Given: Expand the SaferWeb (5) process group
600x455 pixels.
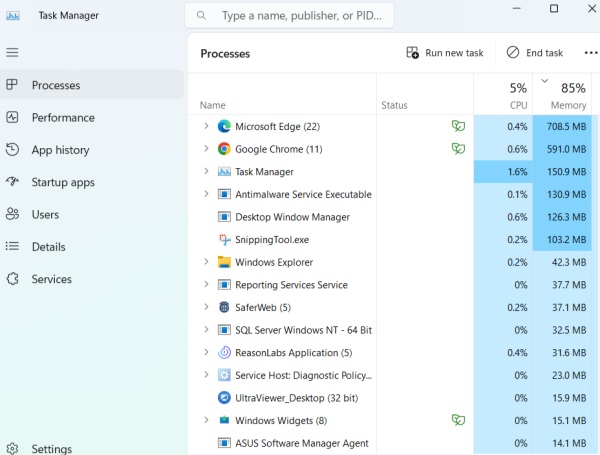Looking at the screenshot, I should pyautogui.click(x=206, y=307).
